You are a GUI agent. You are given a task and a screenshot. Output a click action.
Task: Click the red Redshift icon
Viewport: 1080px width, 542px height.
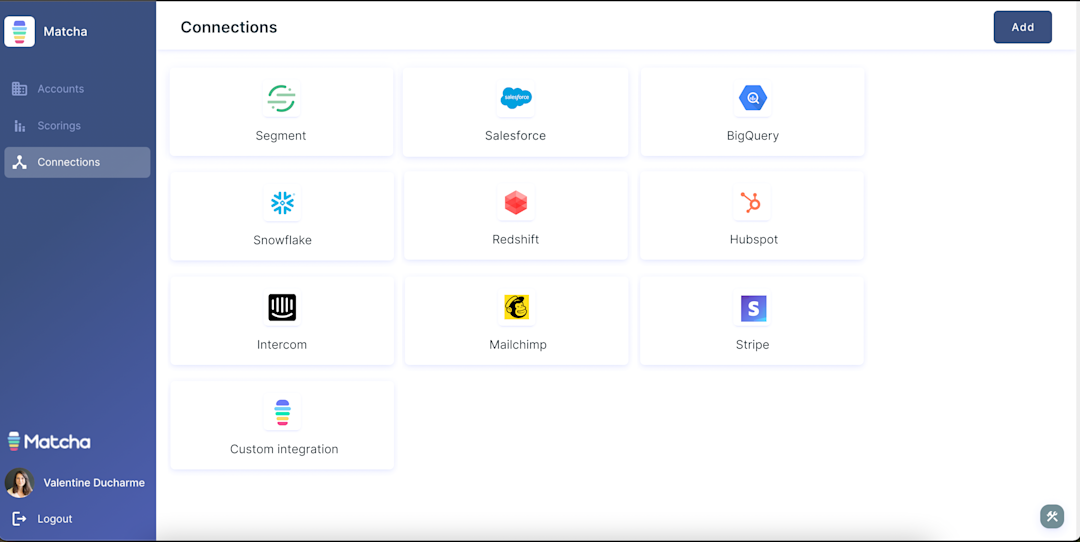coord(516,202)
